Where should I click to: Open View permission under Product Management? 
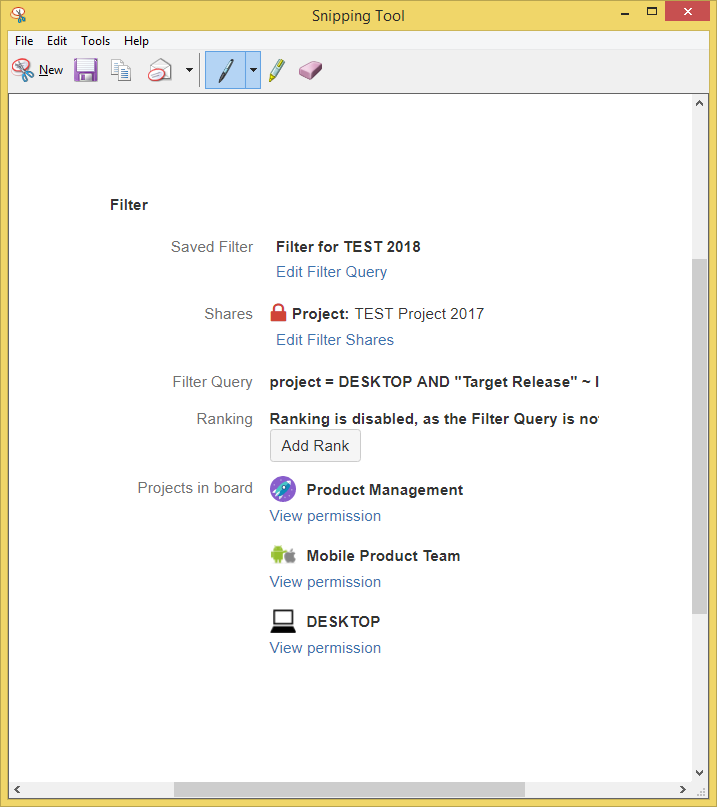[325, 516]
